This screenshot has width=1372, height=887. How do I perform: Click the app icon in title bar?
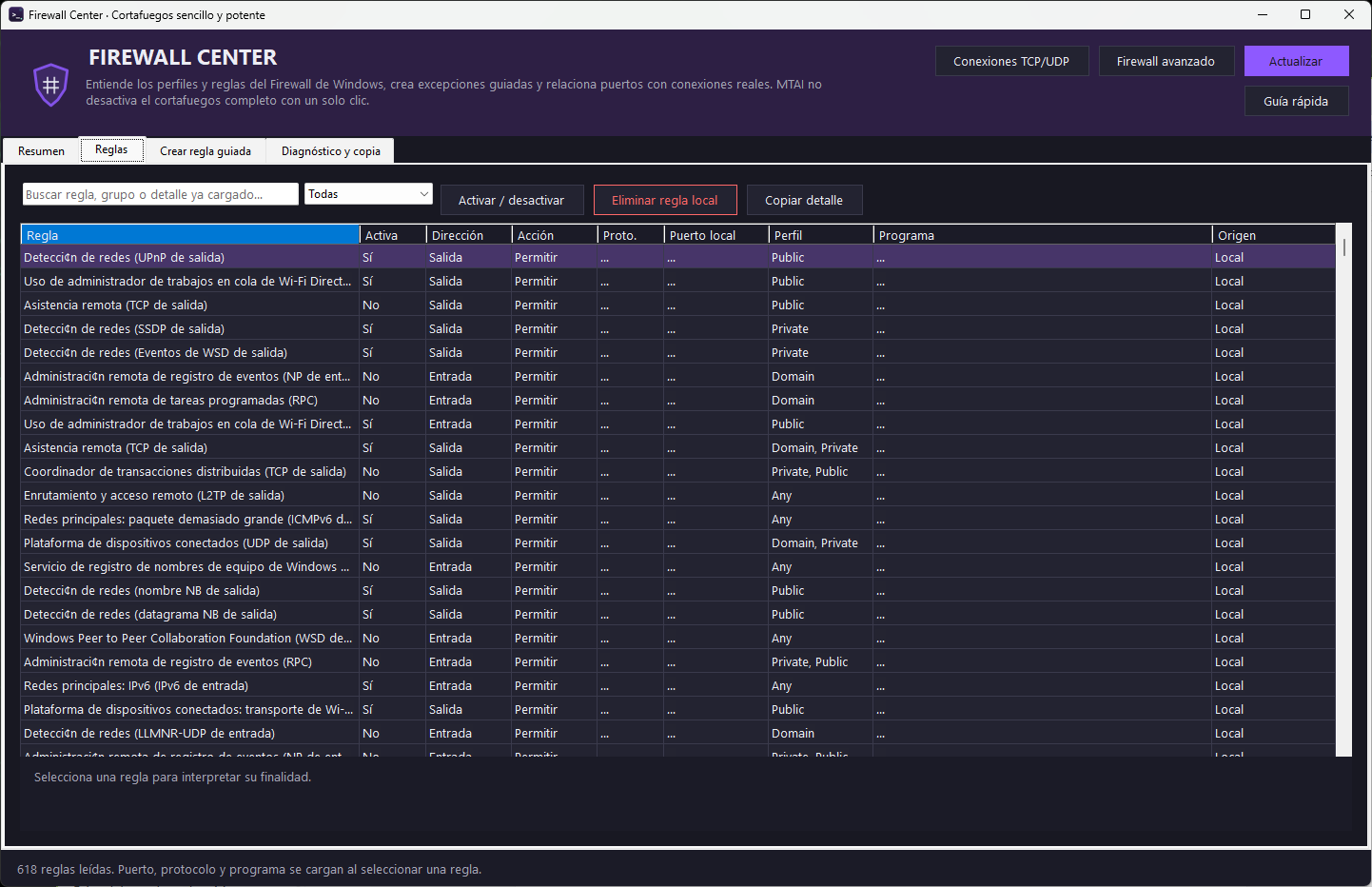pyautogui.click(x=16, y=14)
